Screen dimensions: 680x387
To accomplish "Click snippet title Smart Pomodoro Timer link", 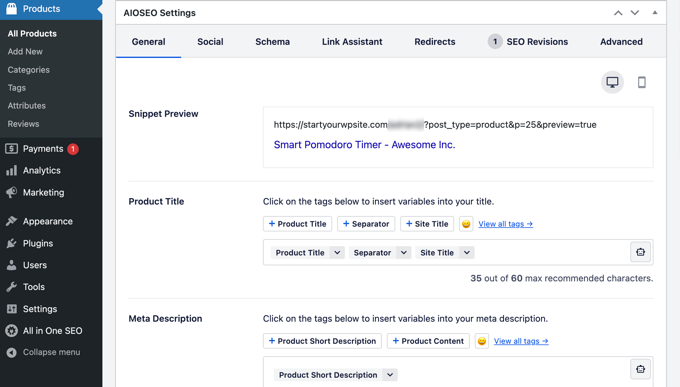I will point(364,145).
